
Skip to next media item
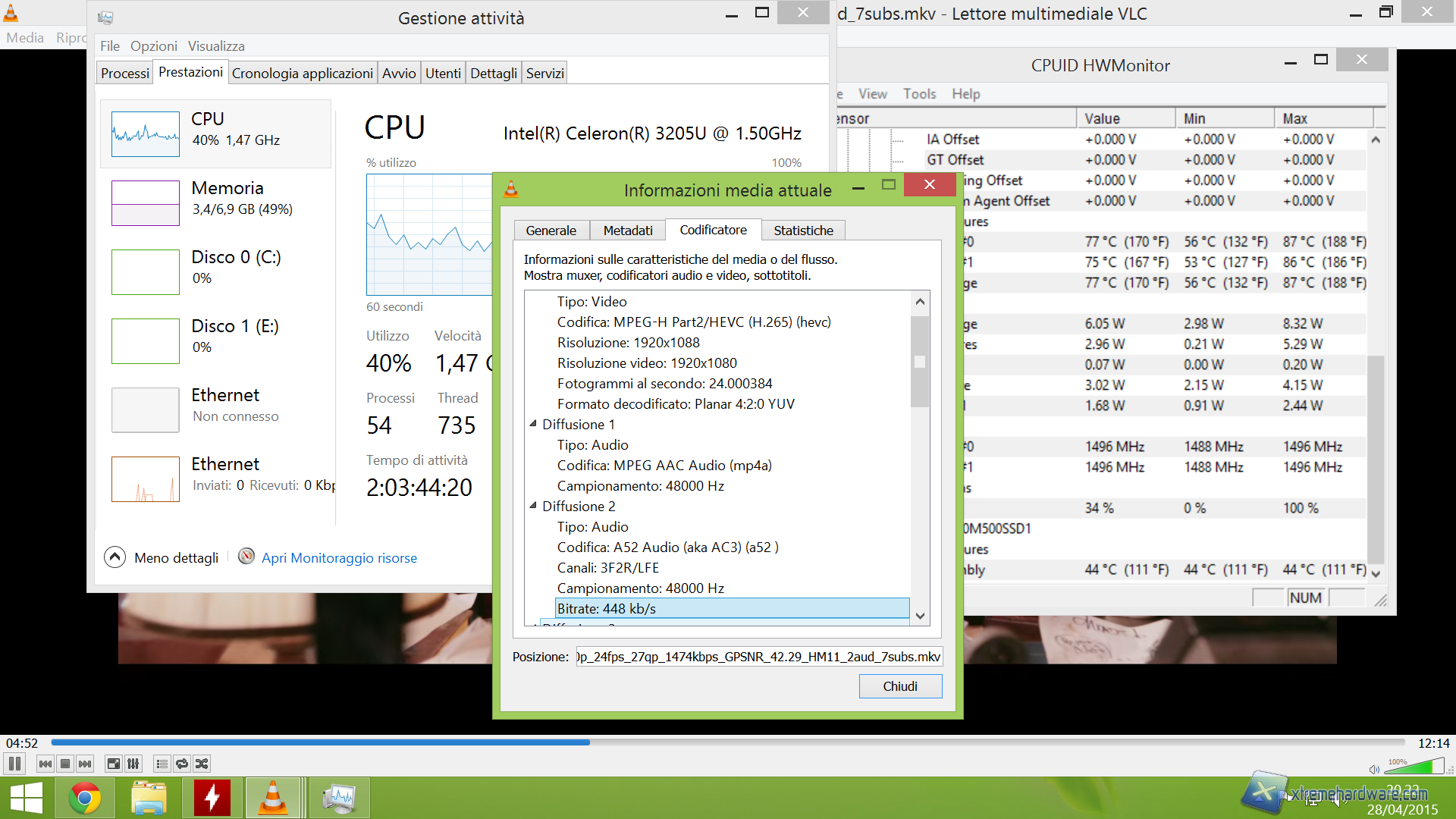pyautogui.click(x=85, y=764)
